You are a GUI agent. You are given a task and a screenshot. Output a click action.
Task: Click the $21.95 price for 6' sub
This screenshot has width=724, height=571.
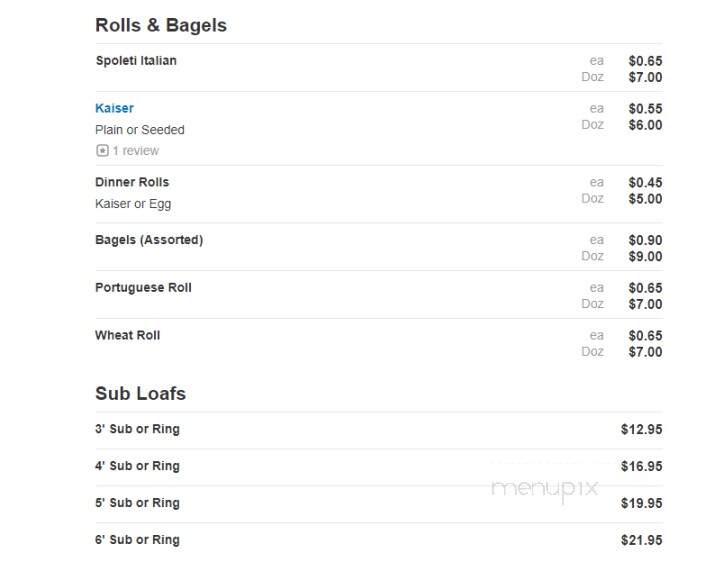click(641, 540)
